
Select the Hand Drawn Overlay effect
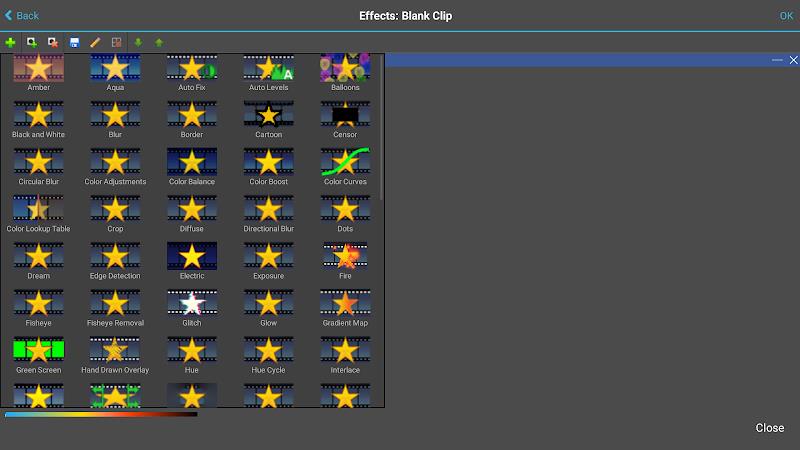coord(115,356)
